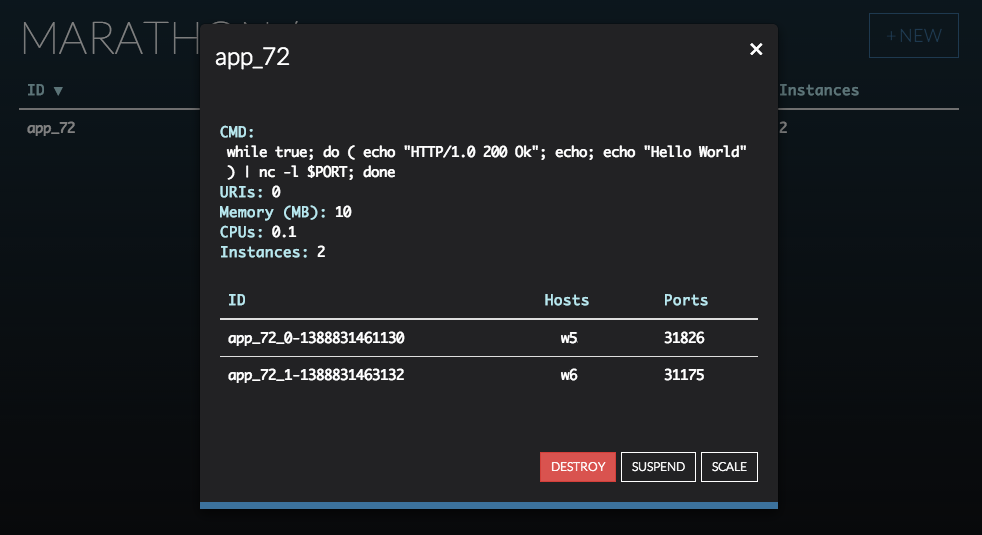This screenshot has height=535, width=982.
Task: Click host w6 cell
Action: tap(569, 375)
